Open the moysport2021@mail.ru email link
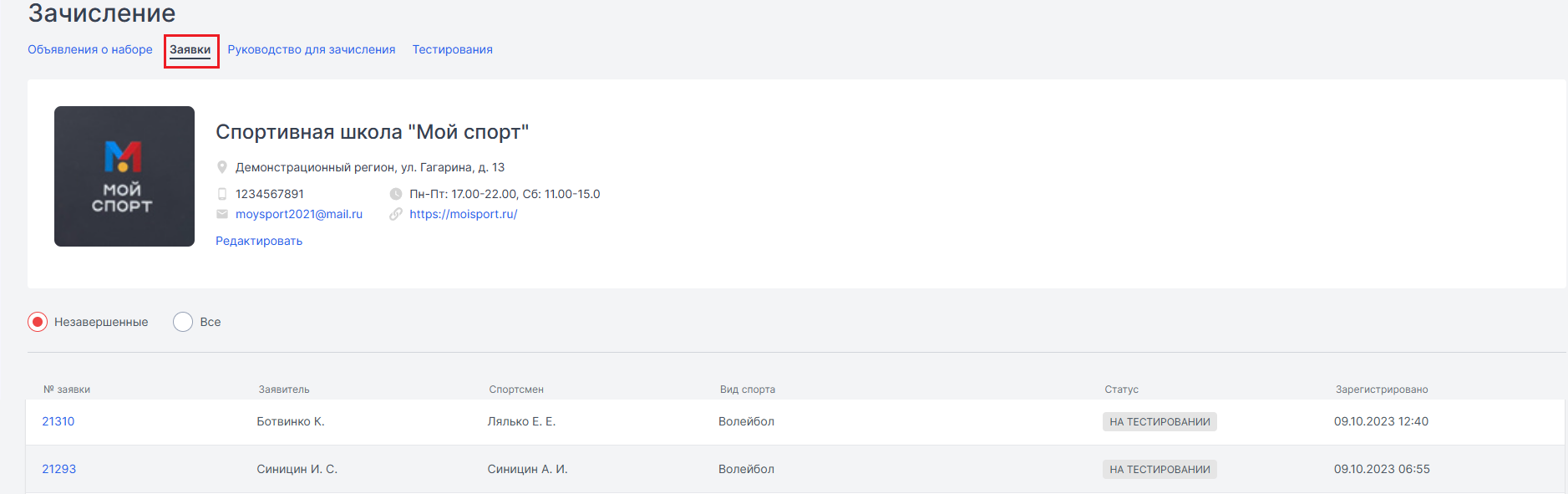The image size is (1568, 494). [299, 214]
